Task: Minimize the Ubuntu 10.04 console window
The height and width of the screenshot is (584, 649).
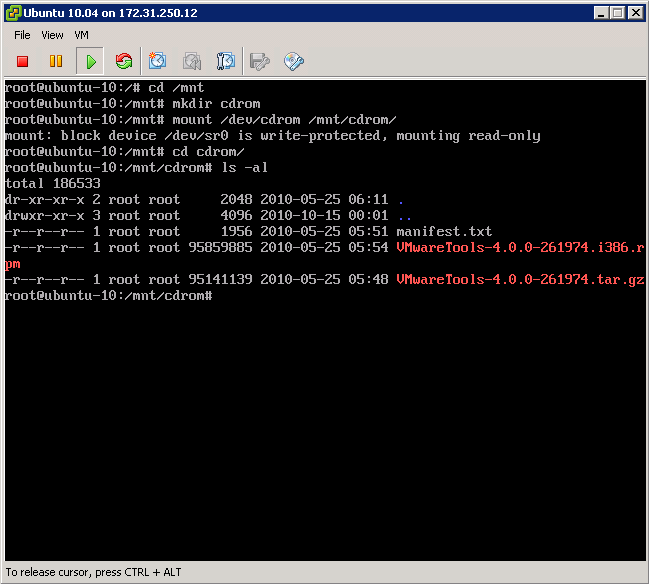Action: tap(601, 13)
